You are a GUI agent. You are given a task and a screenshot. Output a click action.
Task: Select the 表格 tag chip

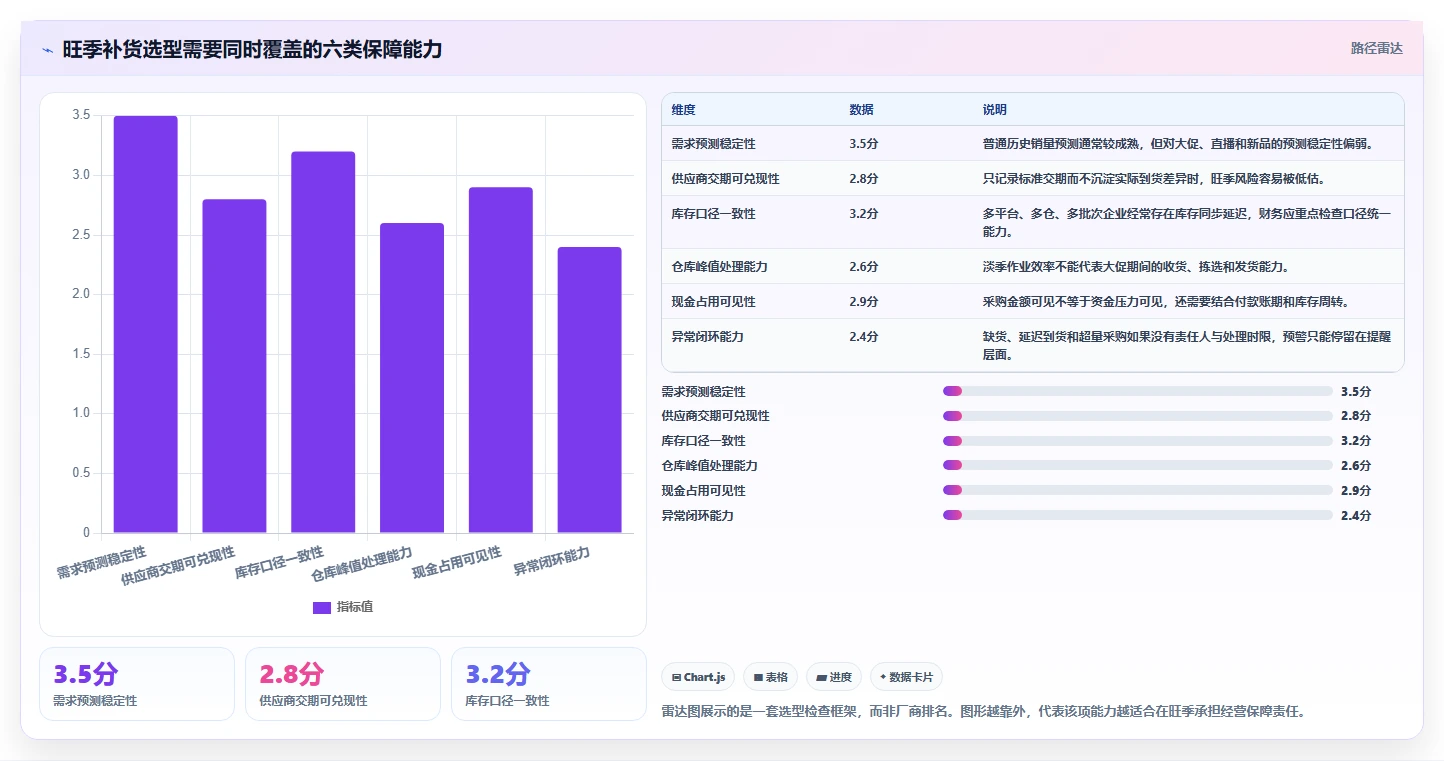pos(770,677)
